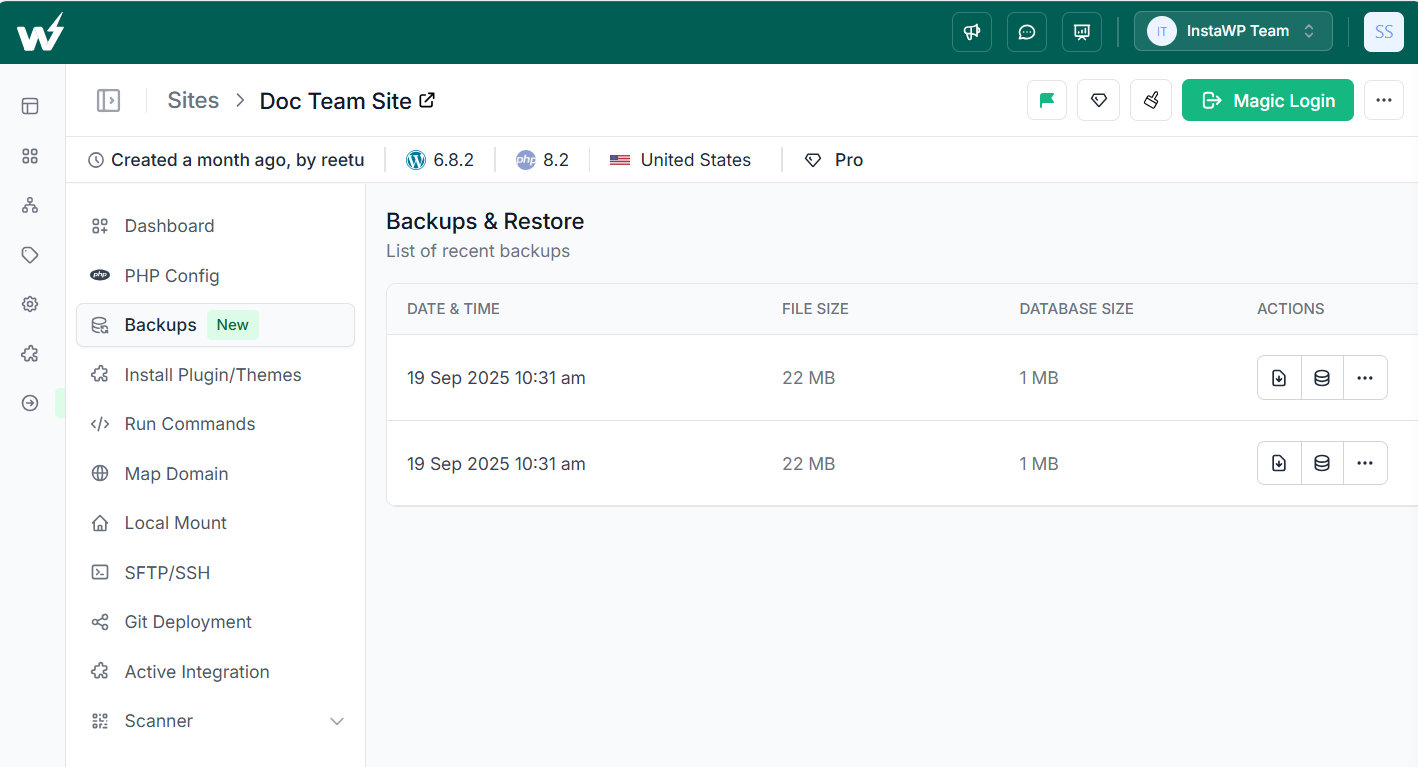The image size is (1418, 767).
Task: Open the InstaWP Team switcher dropdown
Action: [x=1233, y=31]
